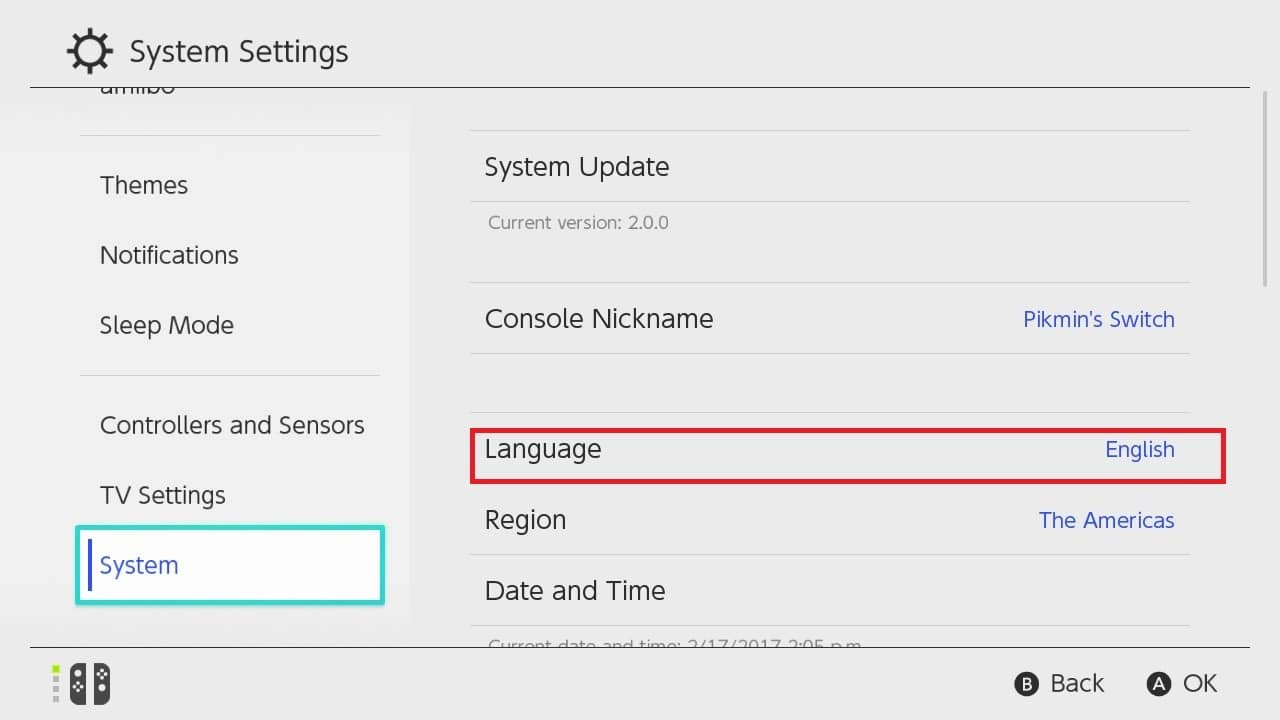This screenshot has width=1280, height=720.
Task: Open the amiibo settings section
Action: [x=137, y=88]
